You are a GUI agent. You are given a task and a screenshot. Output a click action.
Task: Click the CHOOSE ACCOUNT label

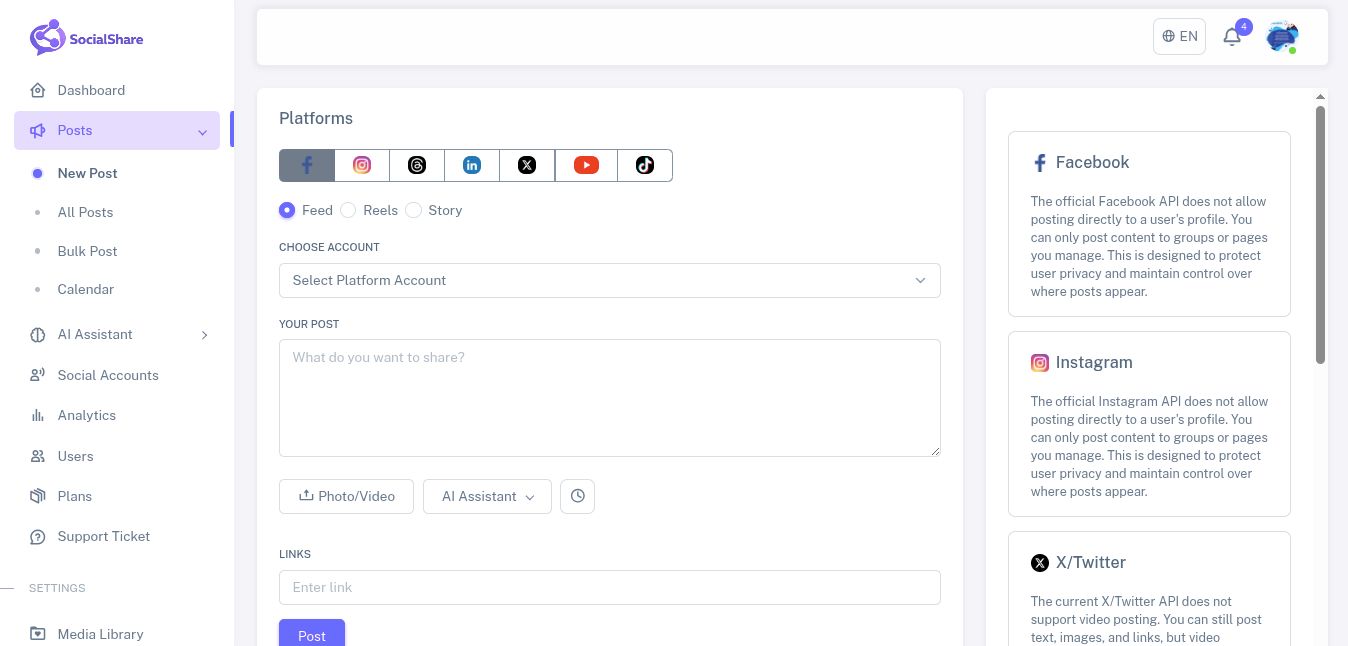point(329,247)
